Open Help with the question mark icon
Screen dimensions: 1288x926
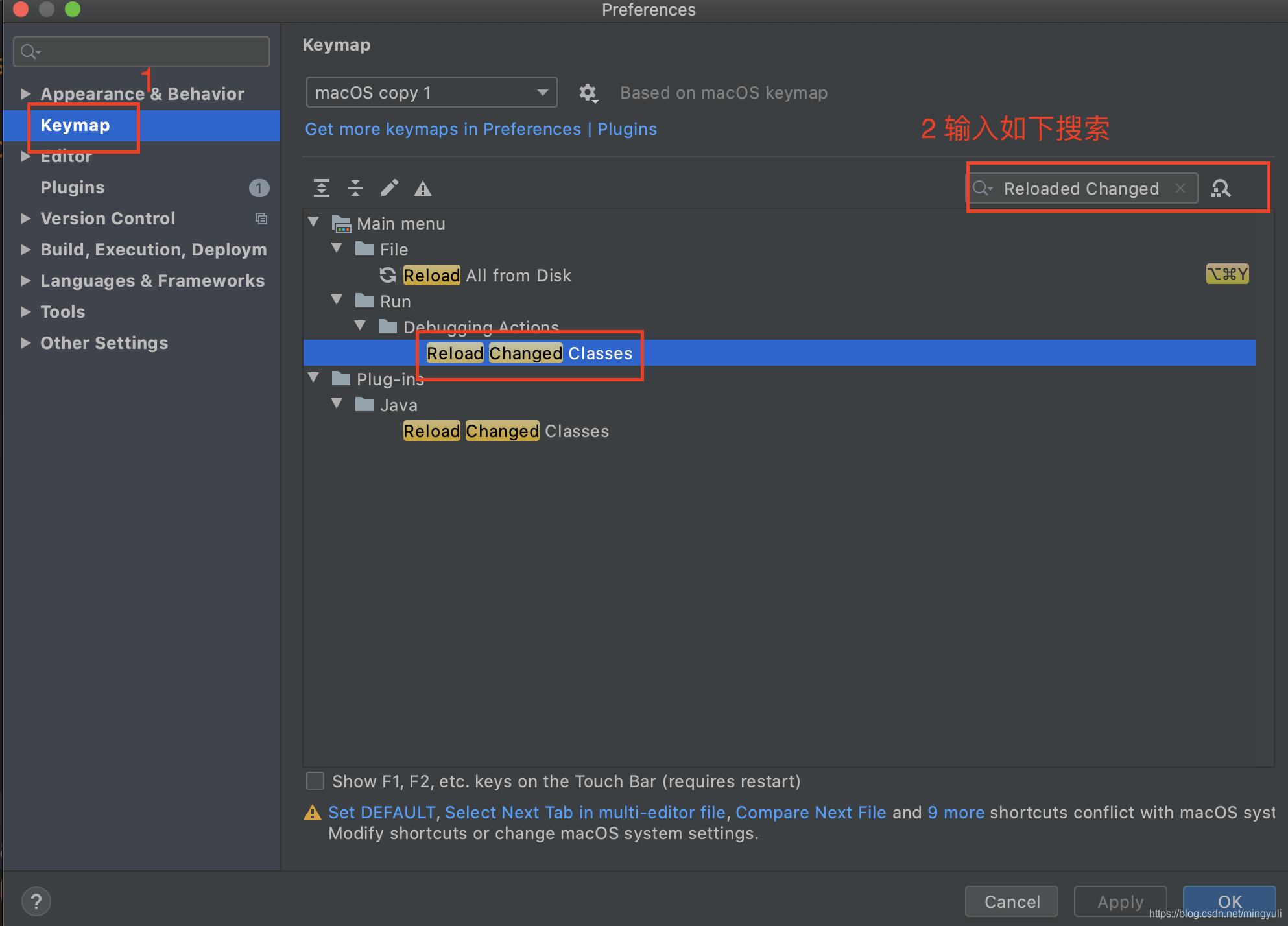36,901
